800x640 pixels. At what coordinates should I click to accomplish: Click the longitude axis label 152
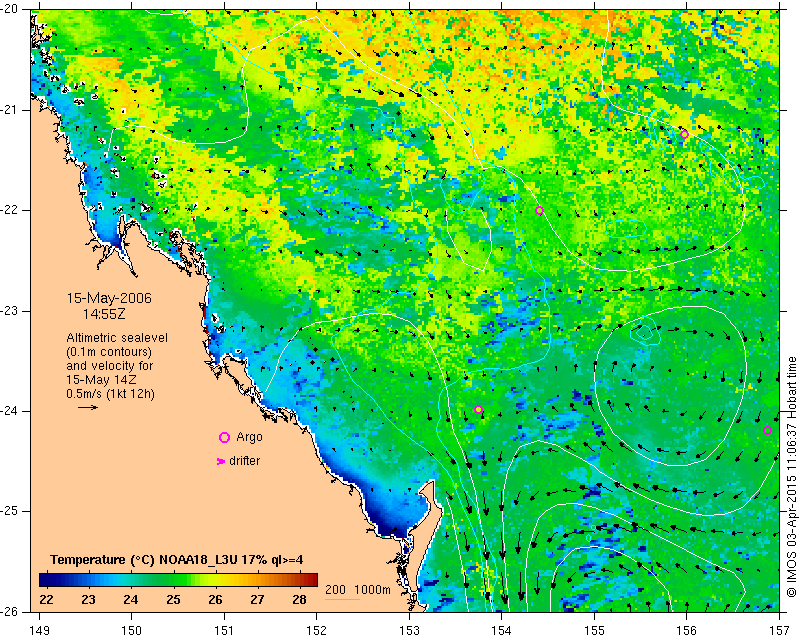point(316,631)
